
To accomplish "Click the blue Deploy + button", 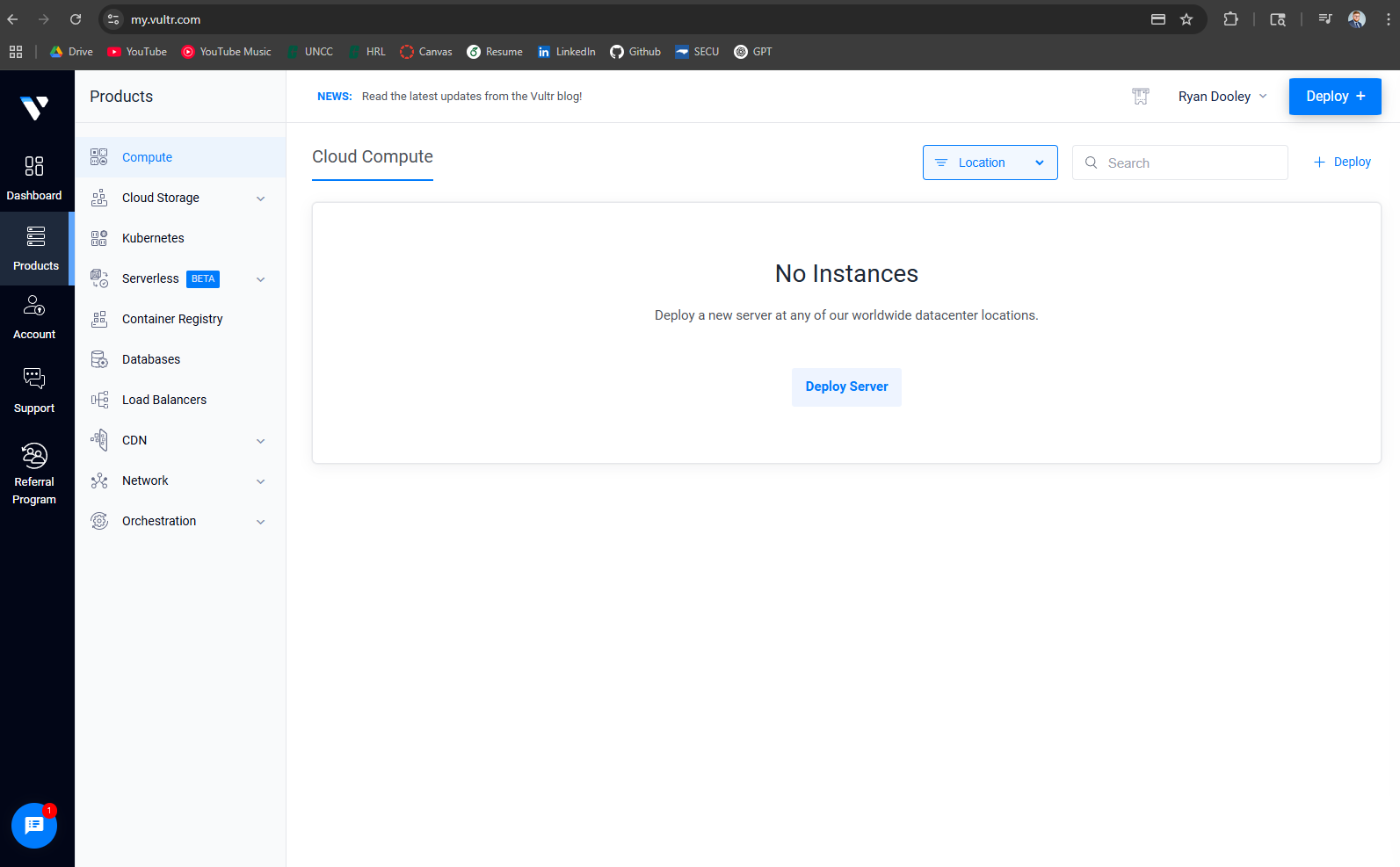I will tap(1335, 97).
